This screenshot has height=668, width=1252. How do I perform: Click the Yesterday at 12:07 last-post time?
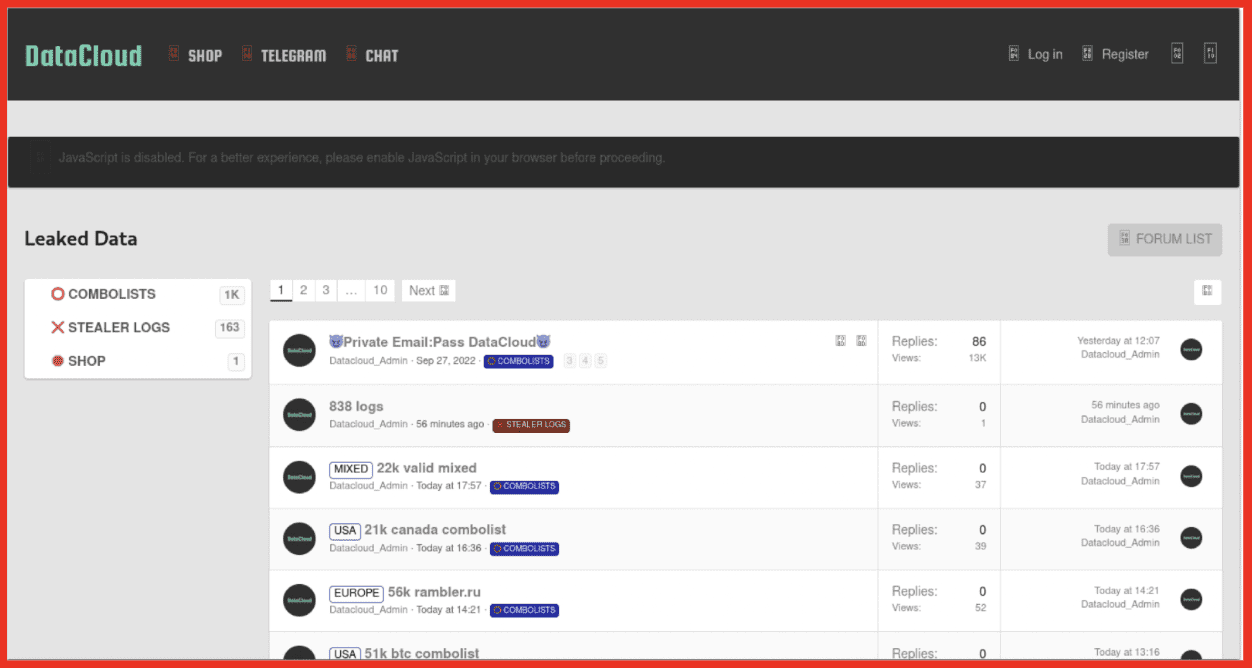tap(1118, 341)
